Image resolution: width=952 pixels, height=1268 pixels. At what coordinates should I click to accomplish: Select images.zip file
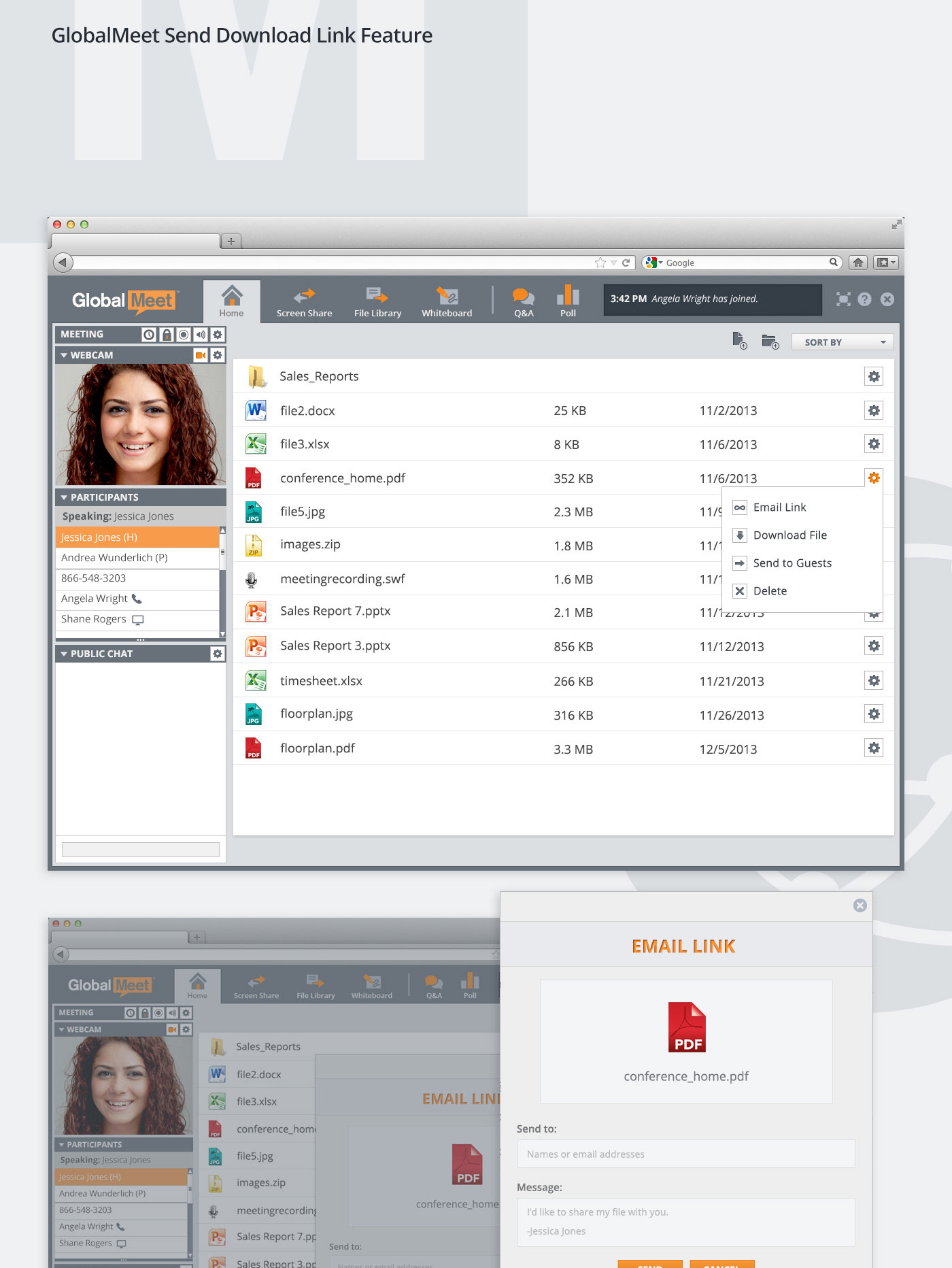(310, 544)
